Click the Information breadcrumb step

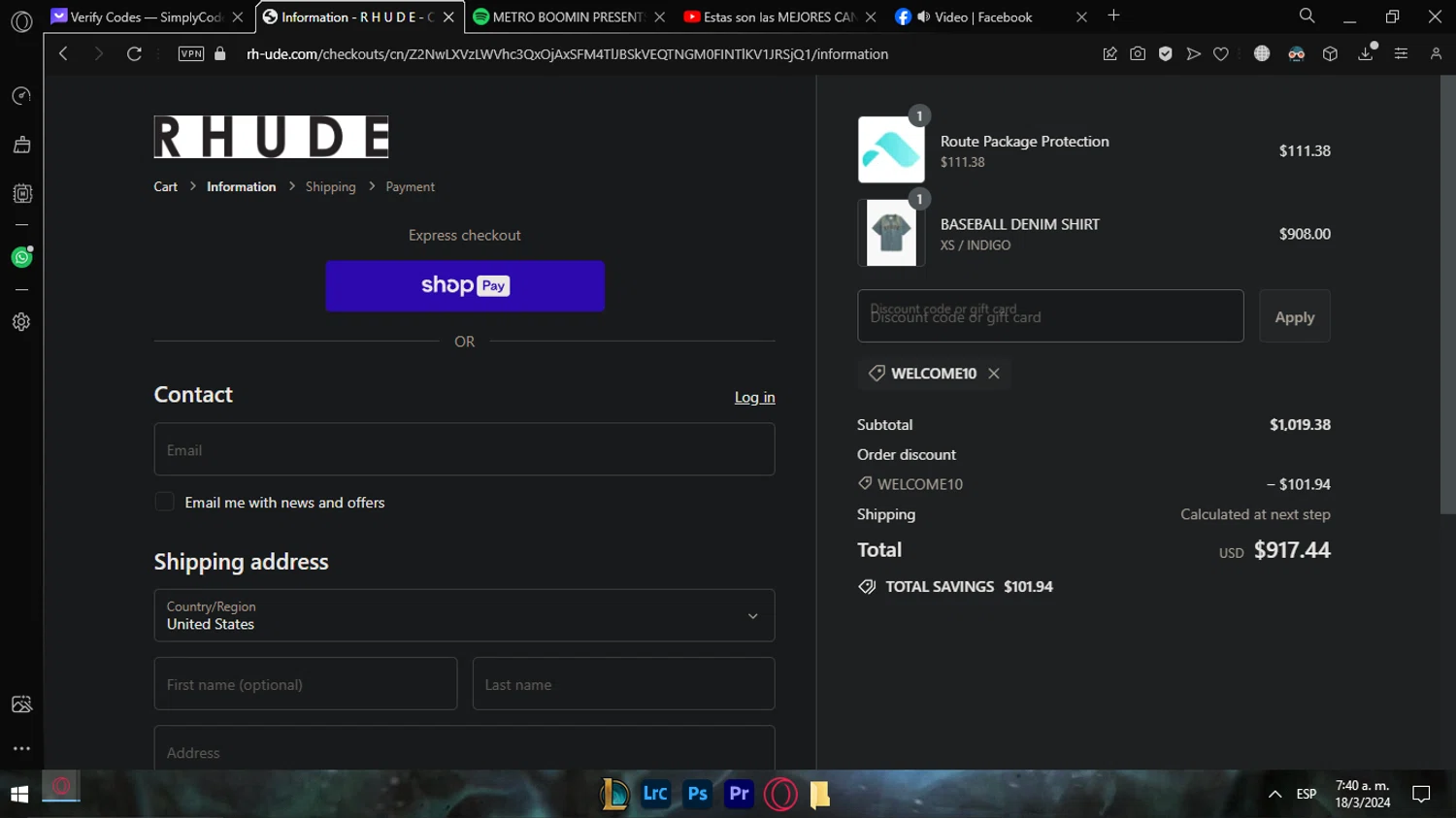242,186
